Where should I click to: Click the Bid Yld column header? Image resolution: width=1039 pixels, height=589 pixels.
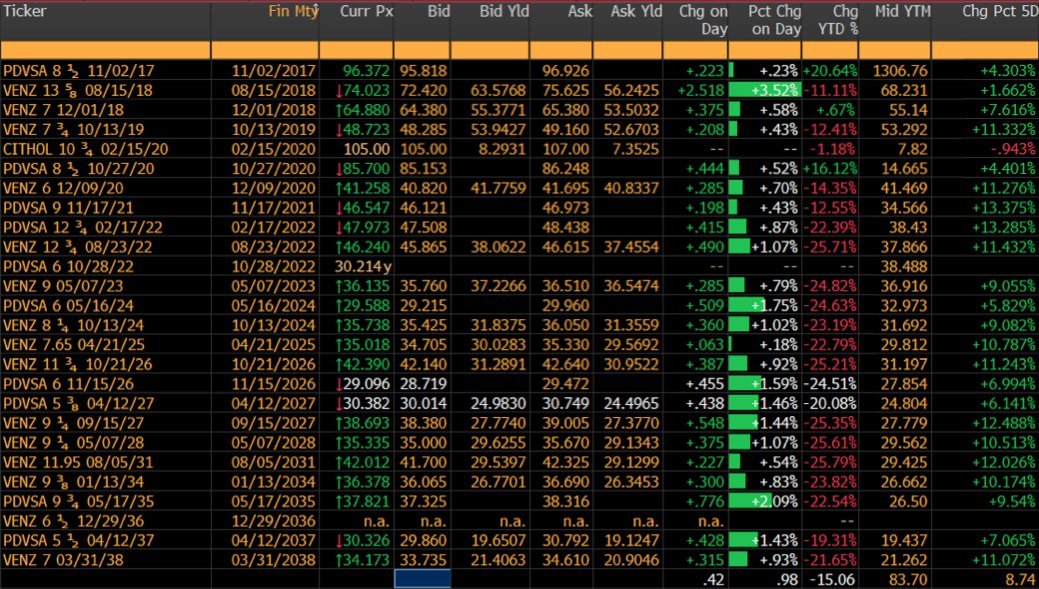click(504, 11)
